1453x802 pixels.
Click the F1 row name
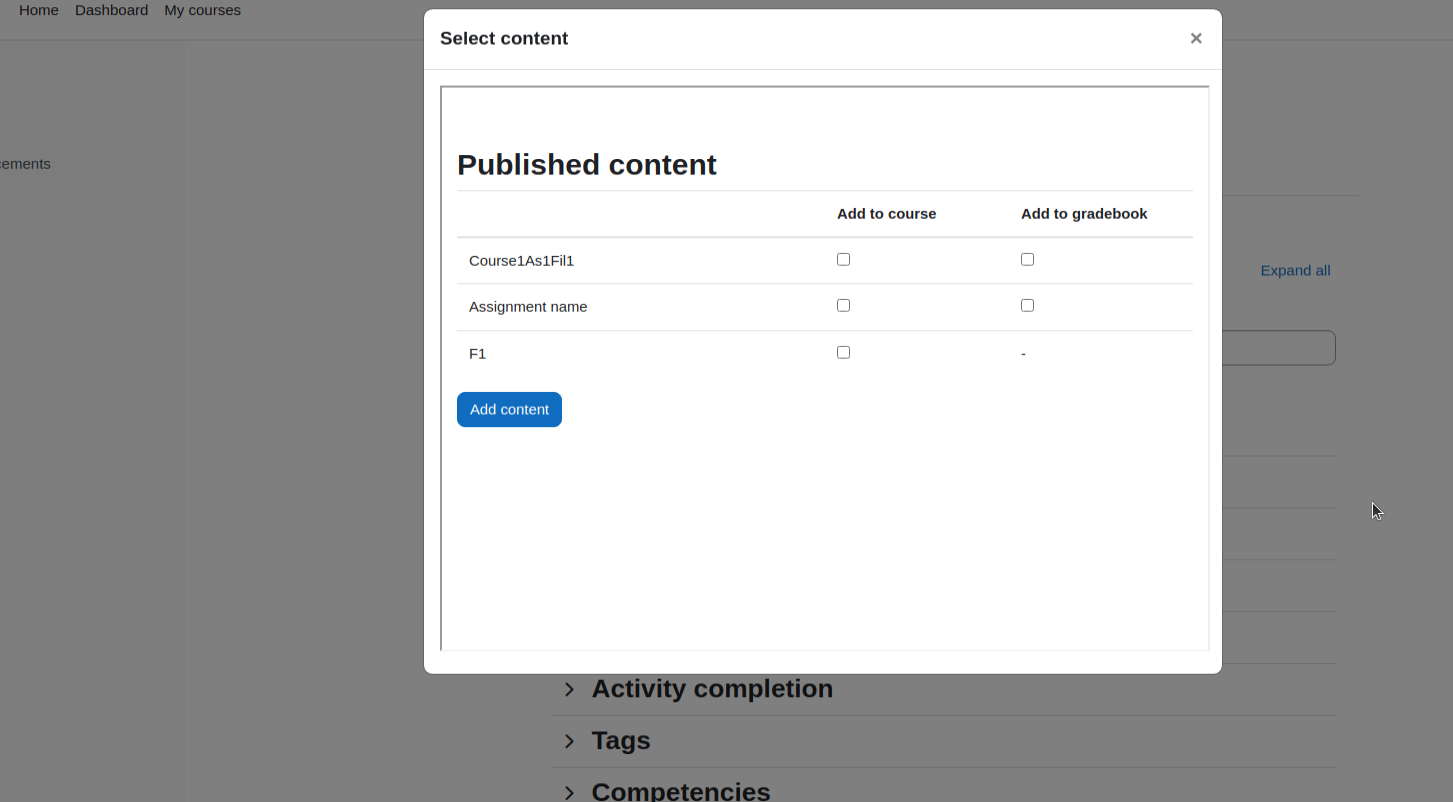pos(477,354)
